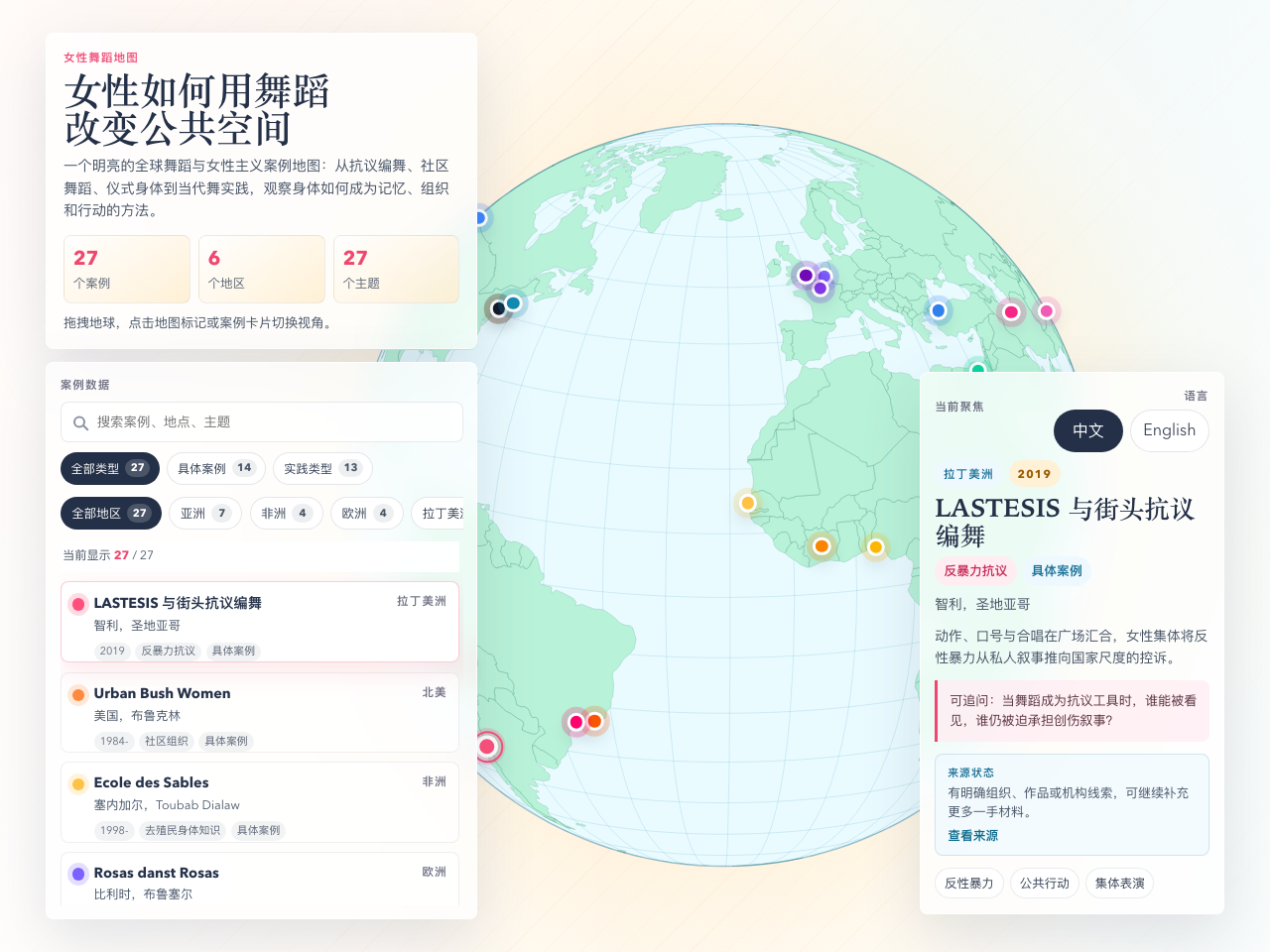Select the light pink marker at globe's eastern edge

1046,311
